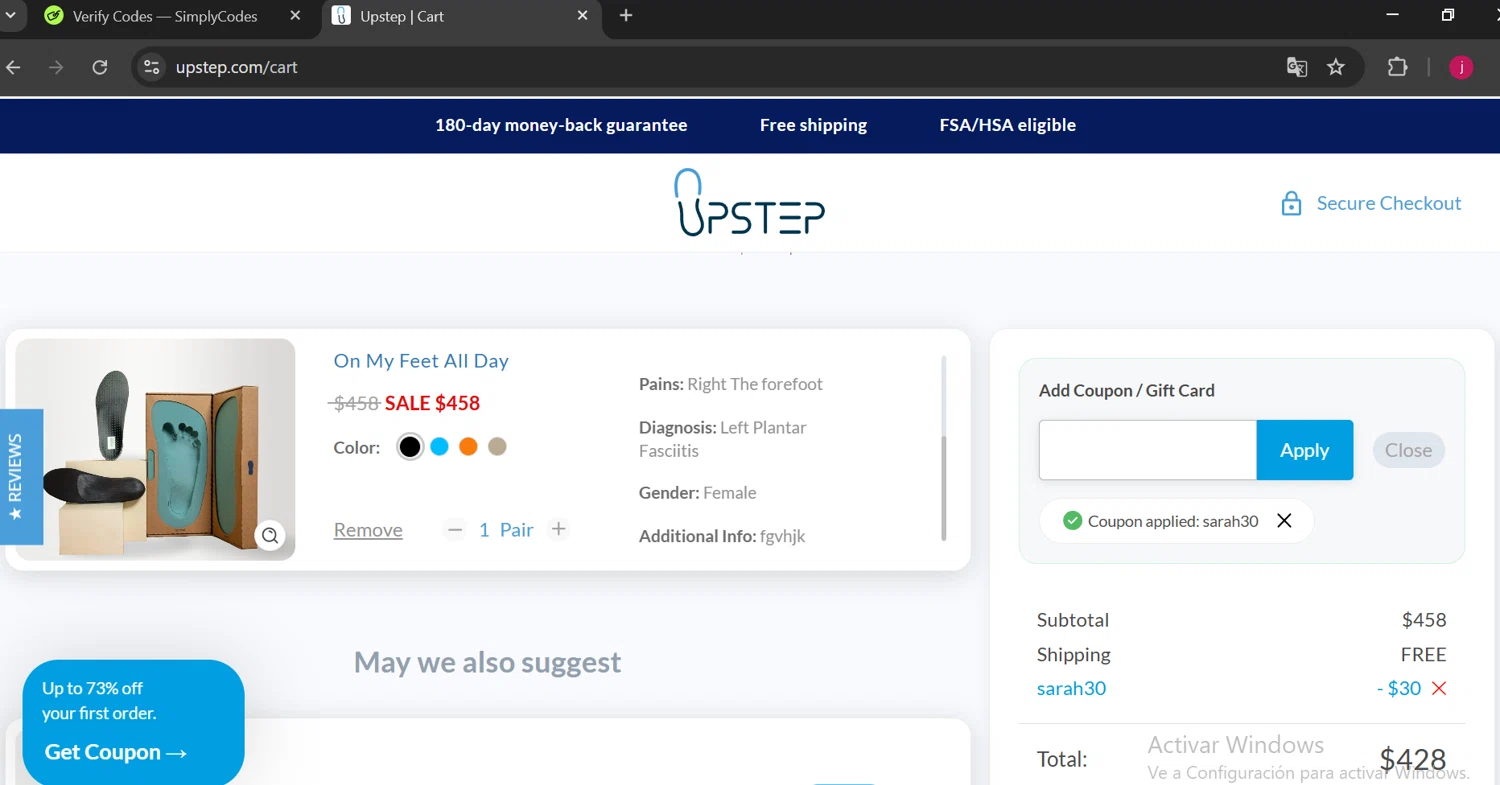Click the browser back arrow
This screenshot has width=1500, height=785.
pos(14,67)
